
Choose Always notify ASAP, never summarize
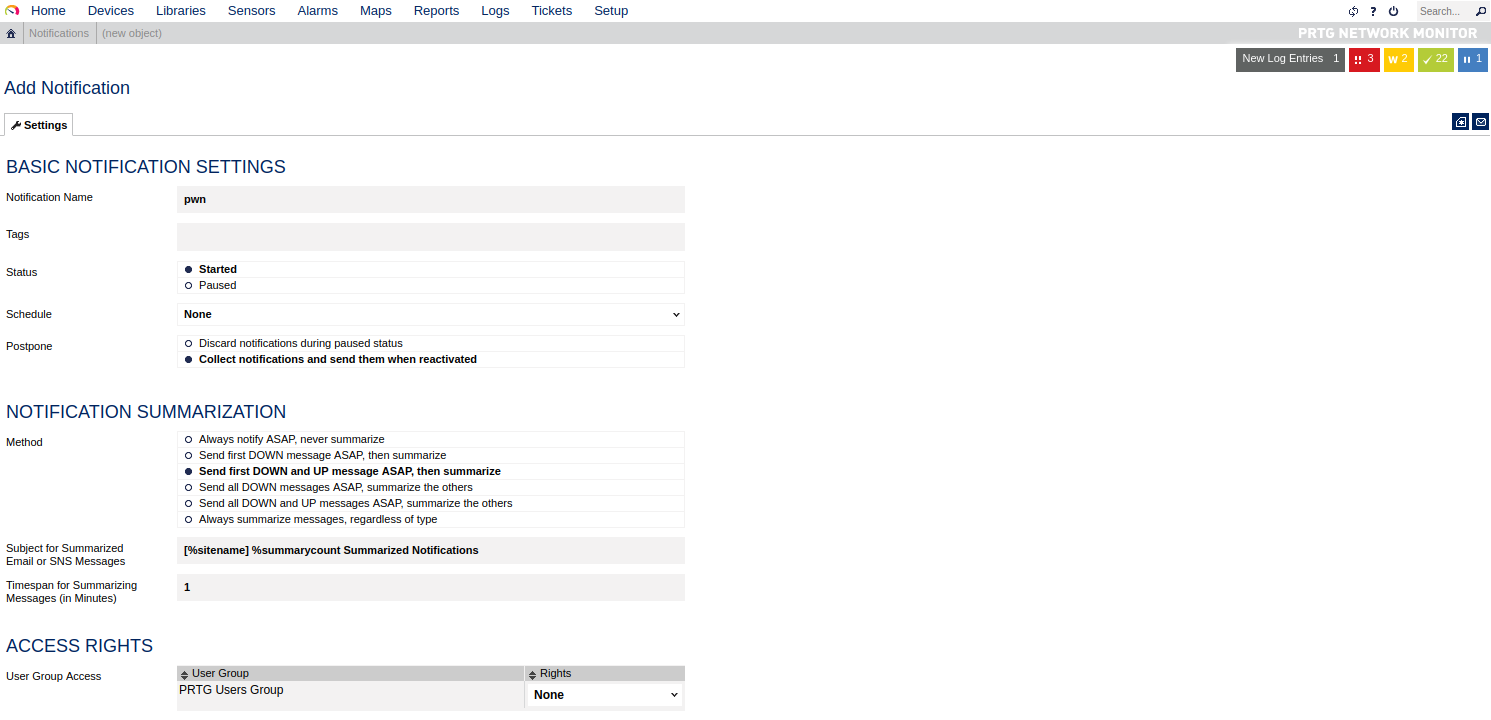tap(189, 440)
